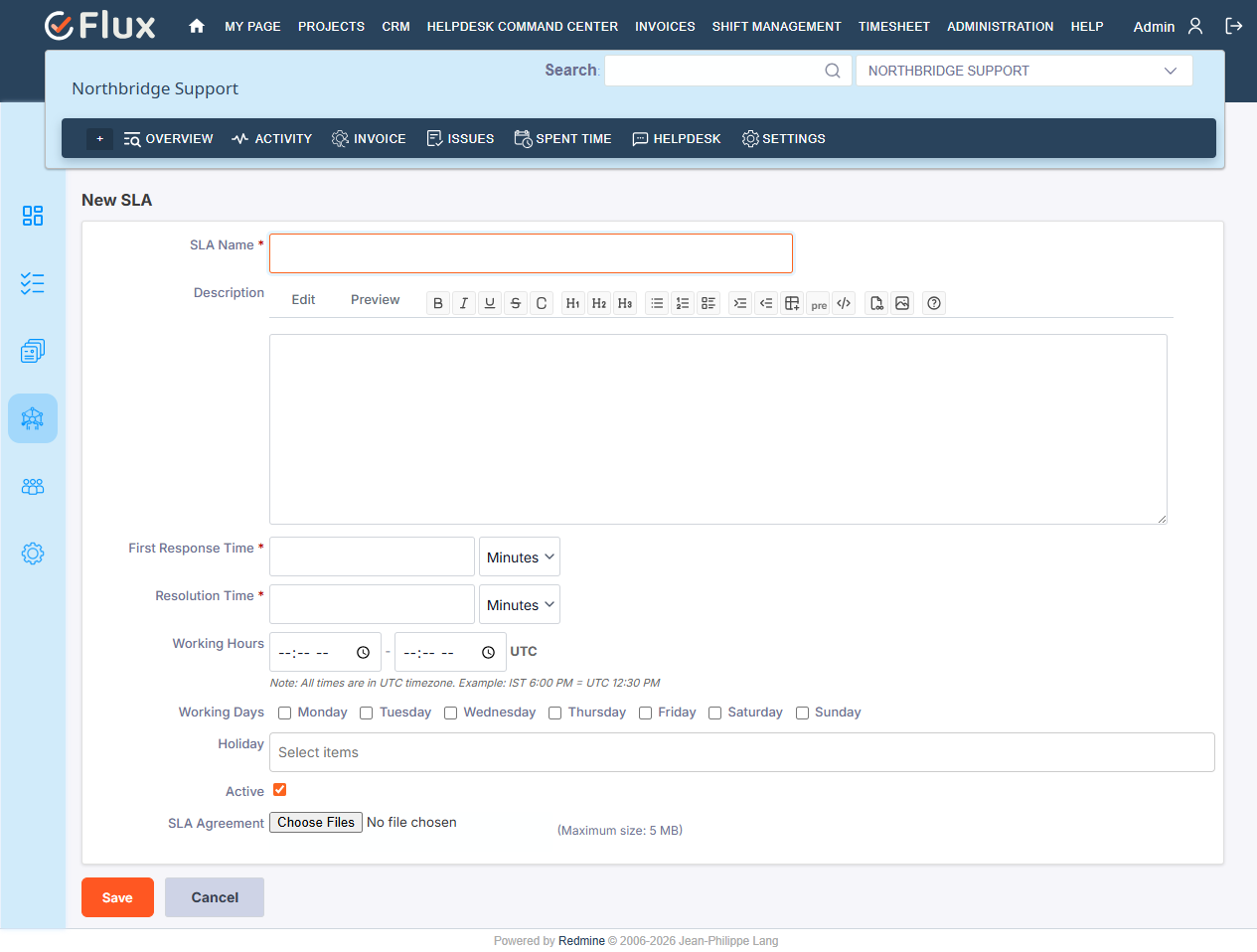Screen dimensions: 1257x952
Task: Focus the SLA Name input field
Action: (x=531, y=253)
